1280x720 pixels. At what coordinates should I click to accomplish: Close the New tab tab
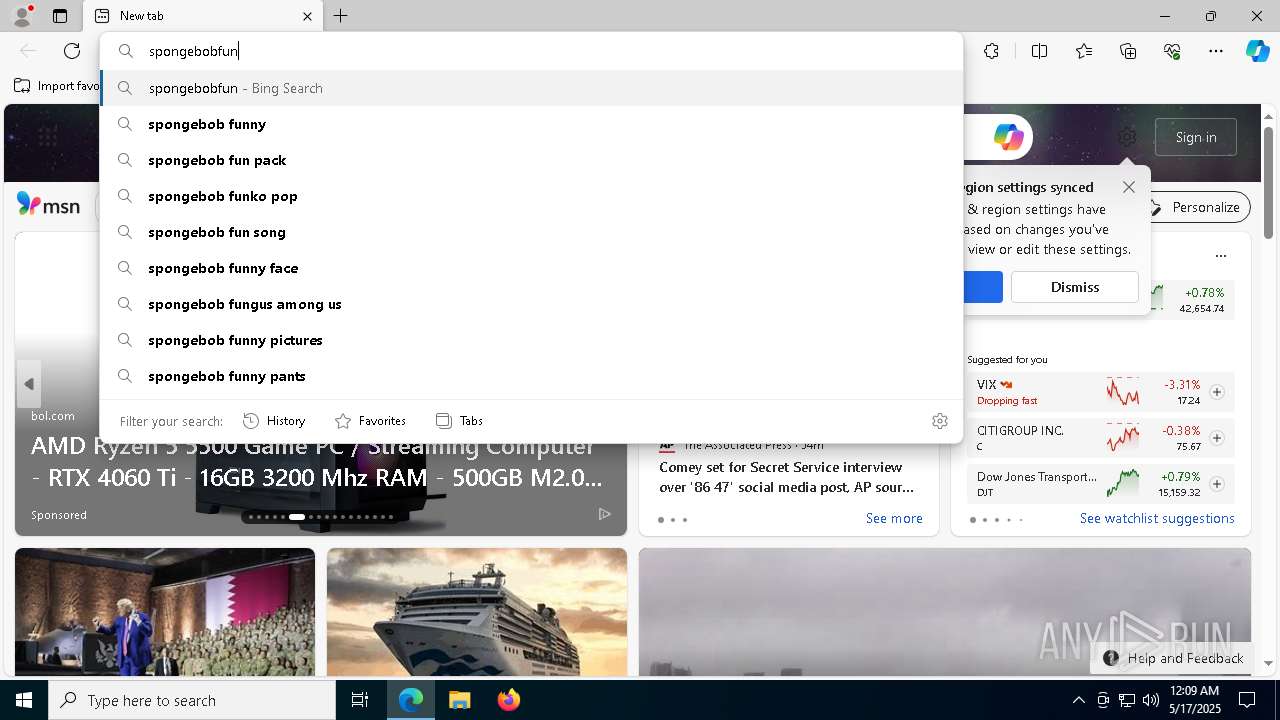coord(307,16)
